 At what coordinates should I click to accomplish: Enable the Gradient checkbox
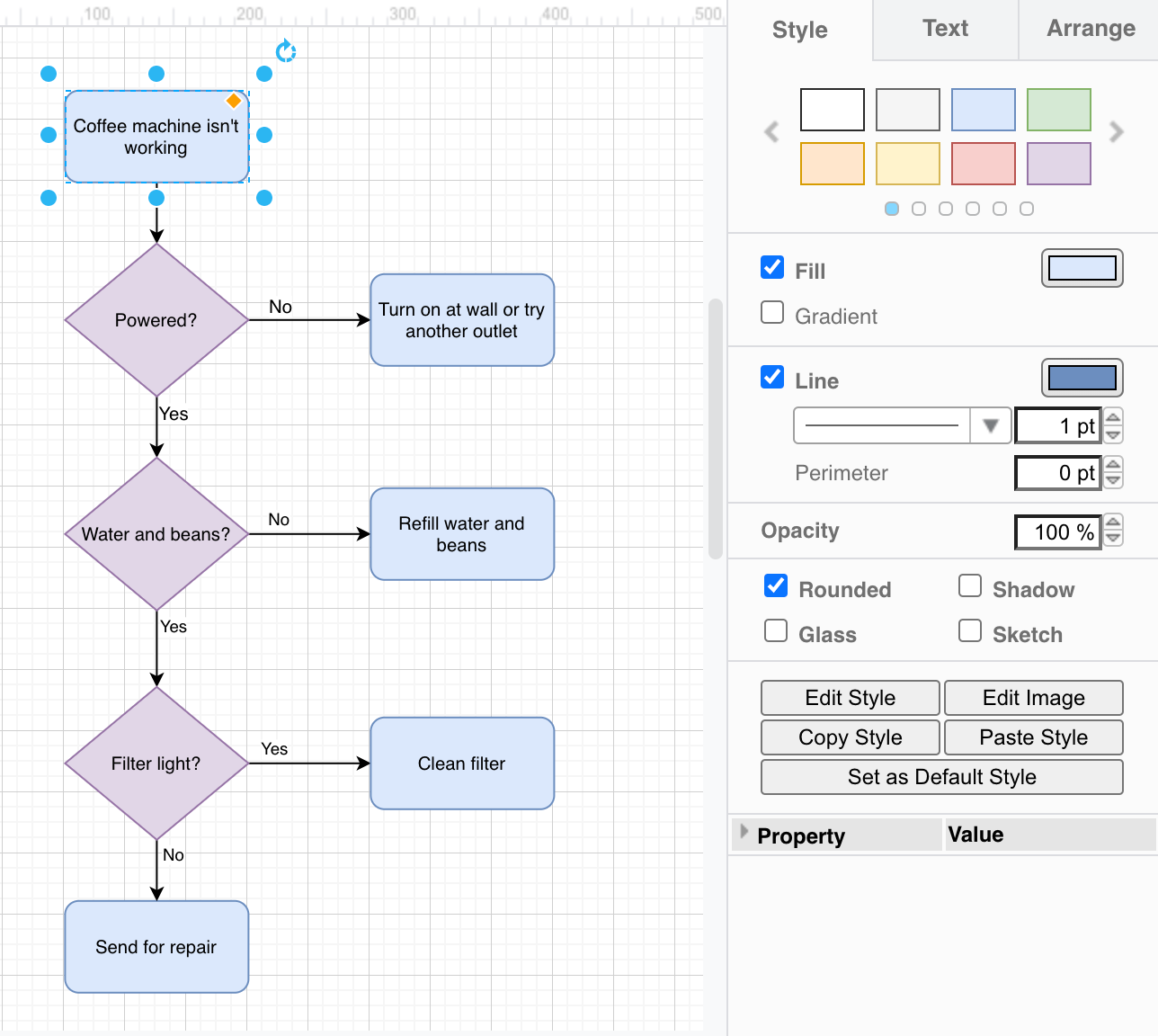click(x=772, y=312)
